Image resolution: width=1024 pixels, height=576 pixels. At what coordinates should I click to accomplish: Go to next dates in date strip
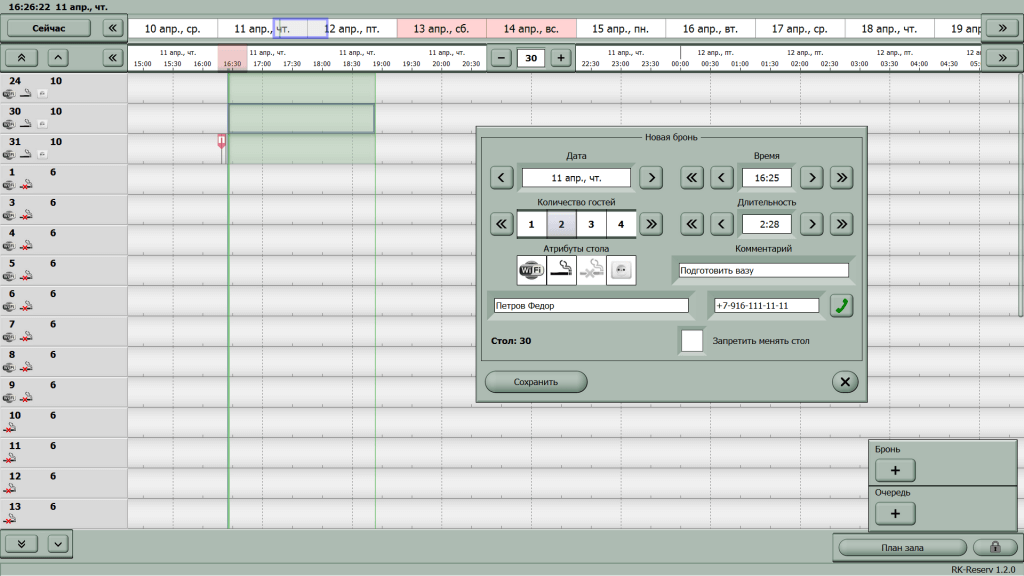click(1002, 28)
